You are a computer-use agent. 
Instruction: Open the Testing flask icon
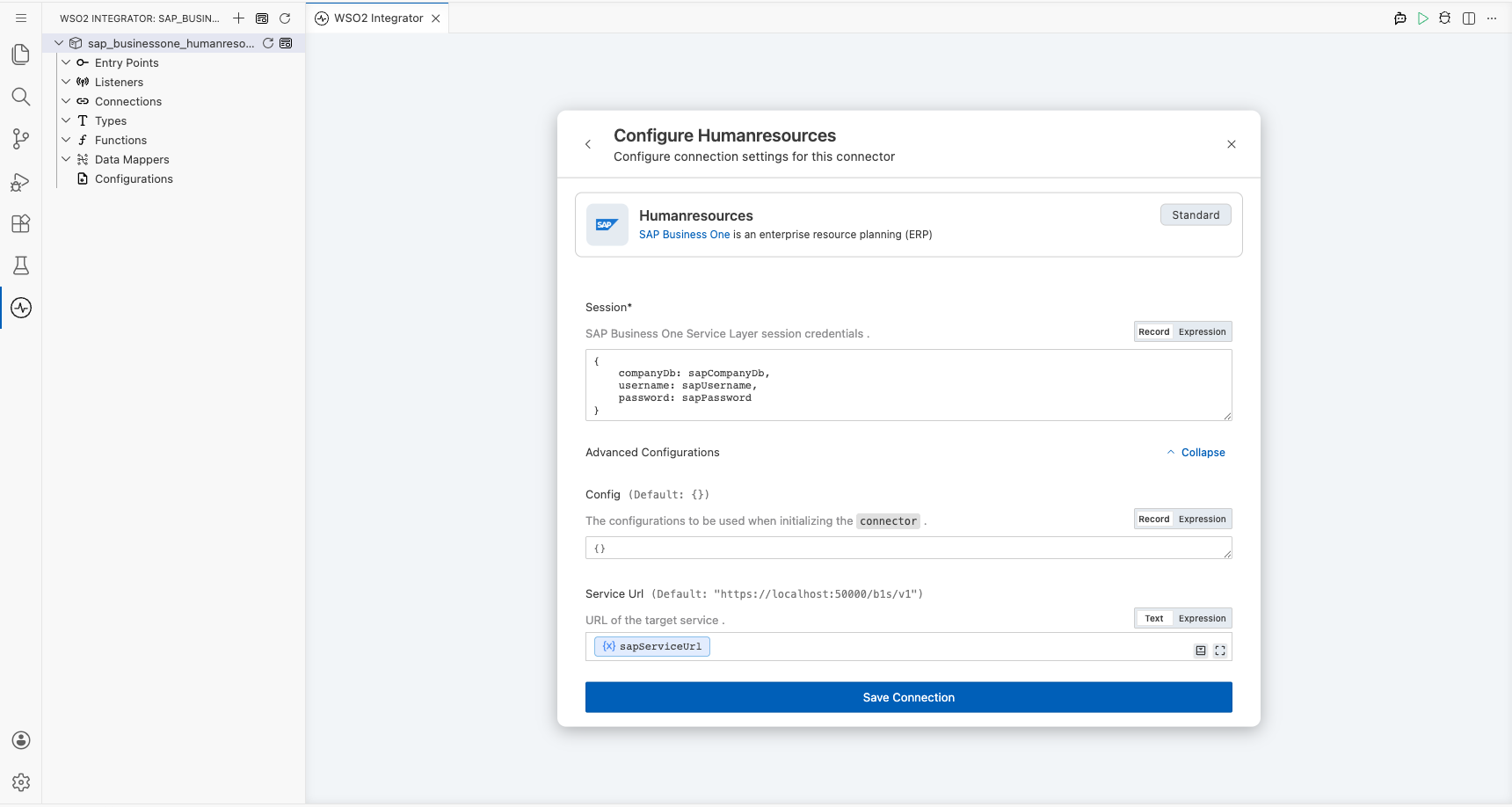(21, 265)
